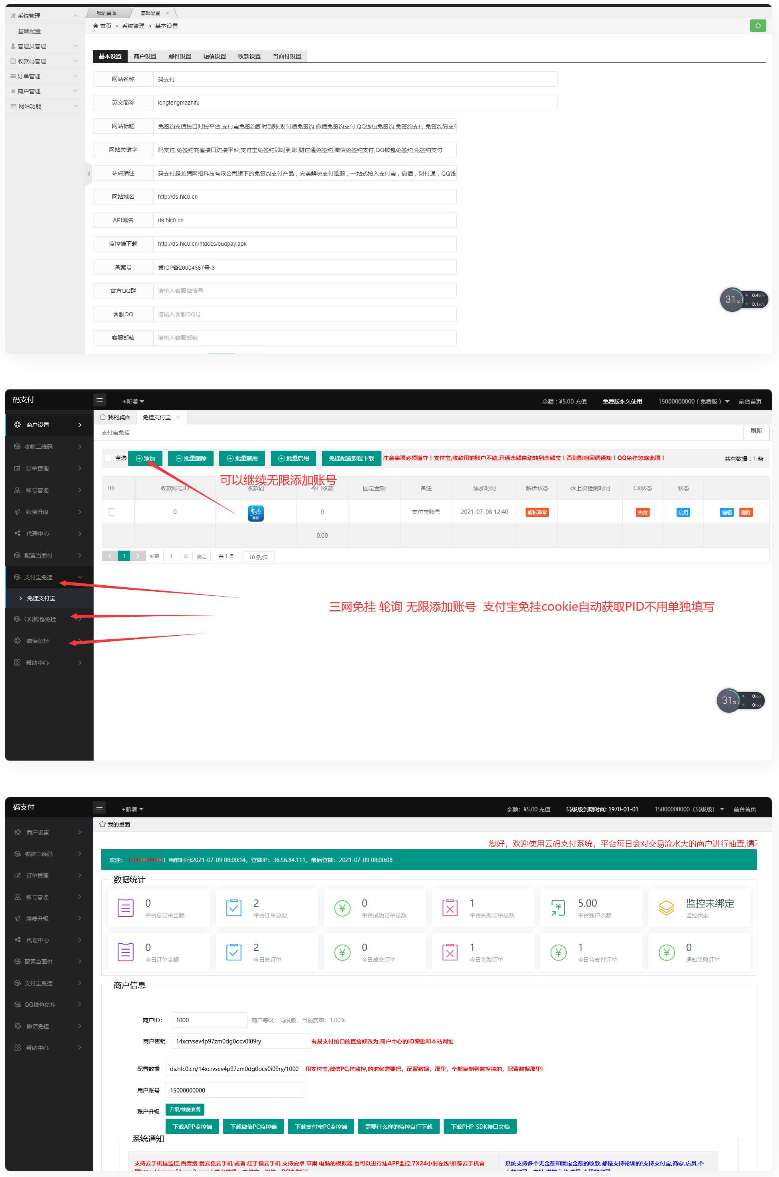
Task: Click the pink cross icon in the top stats row
Action: point(450,908)
